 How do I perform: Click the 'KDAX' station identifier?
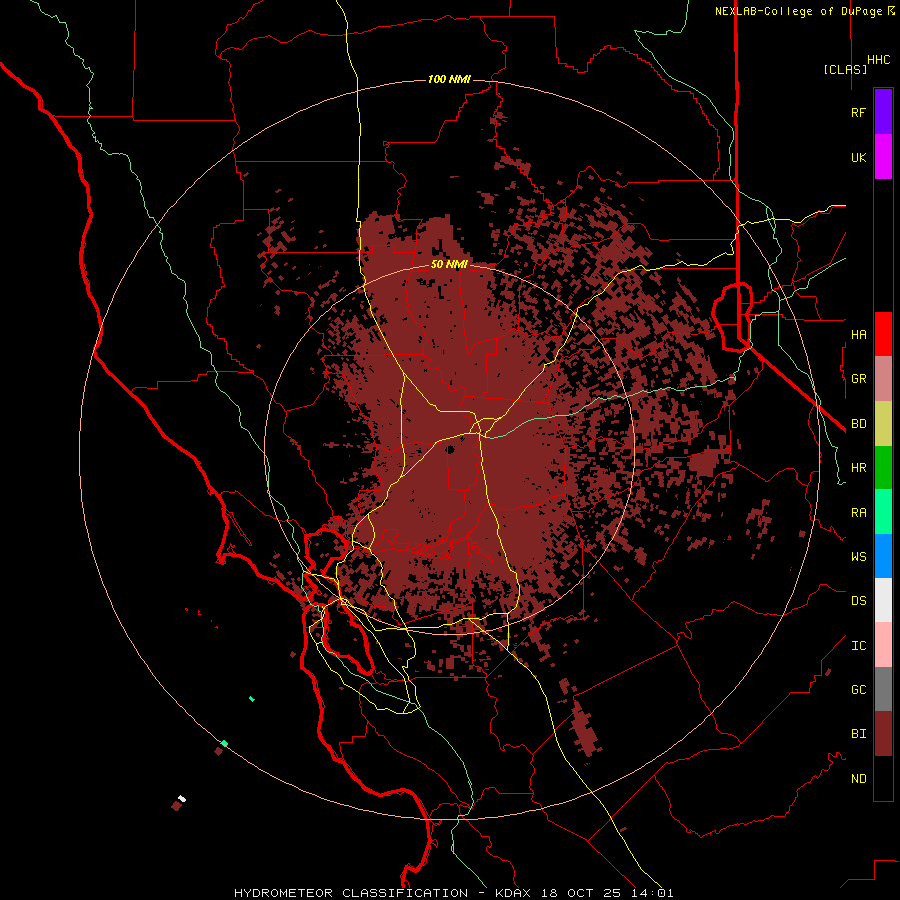[513, 893]
